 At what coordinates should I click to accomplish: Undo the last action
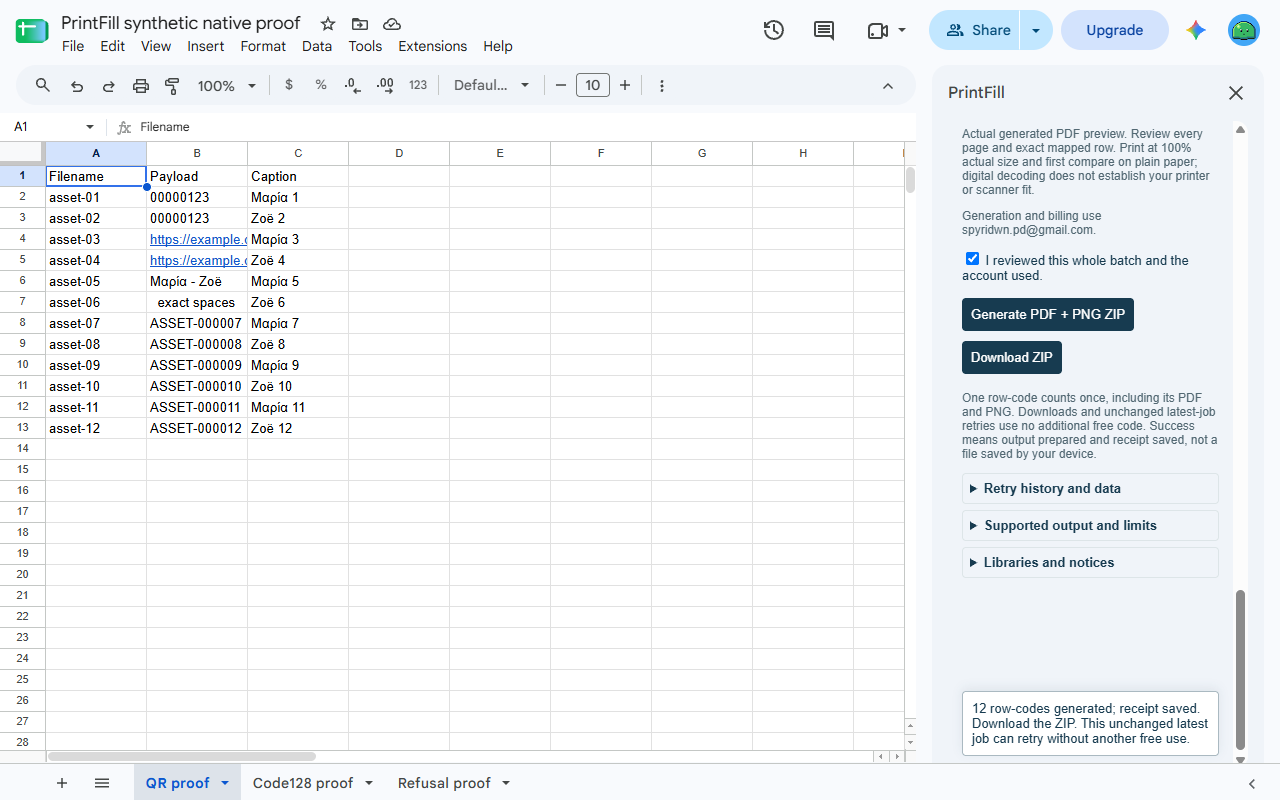coord(77,86)
